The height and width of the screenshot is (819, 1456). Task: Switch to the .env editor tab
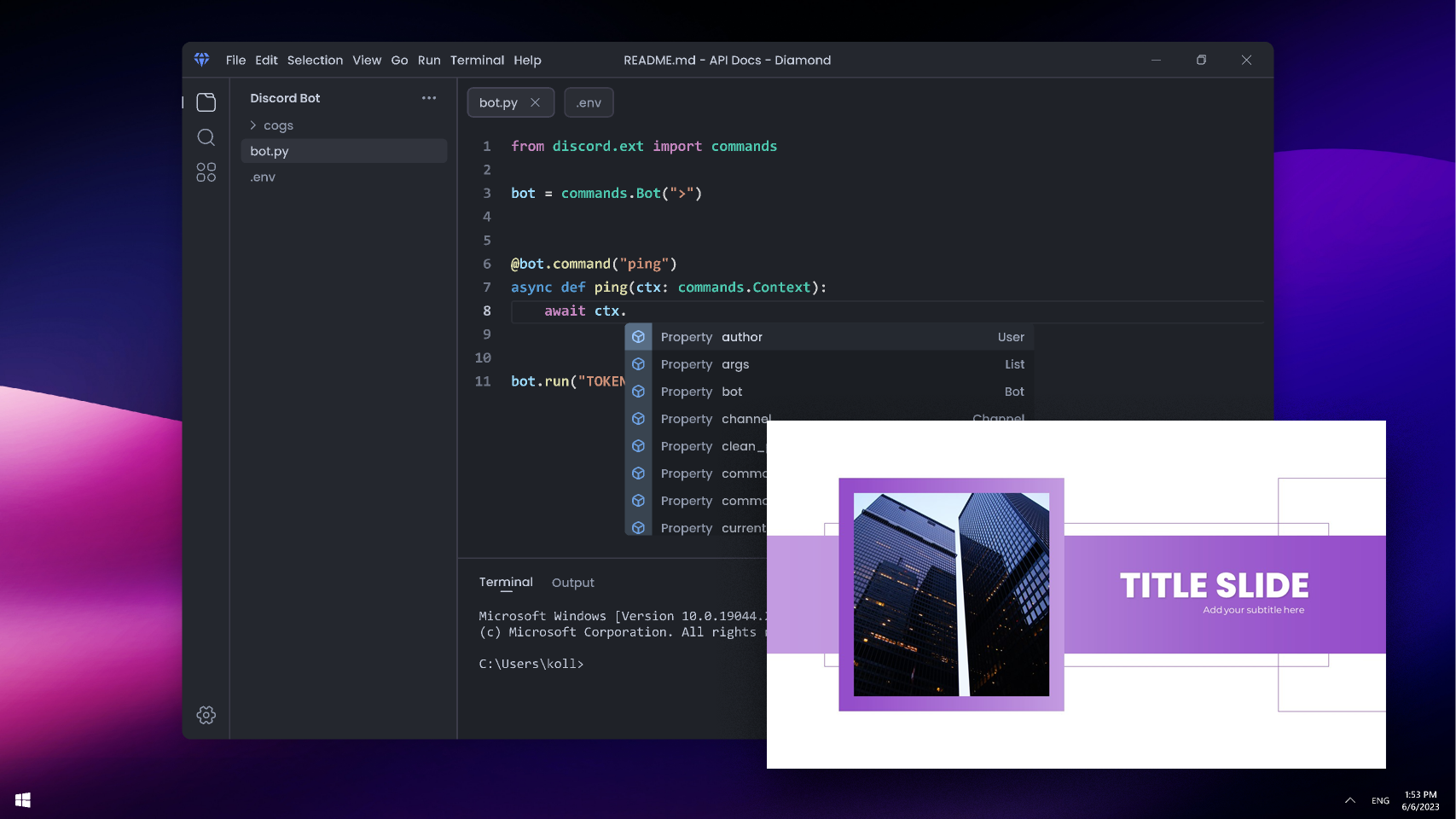(x=589, y=102)
